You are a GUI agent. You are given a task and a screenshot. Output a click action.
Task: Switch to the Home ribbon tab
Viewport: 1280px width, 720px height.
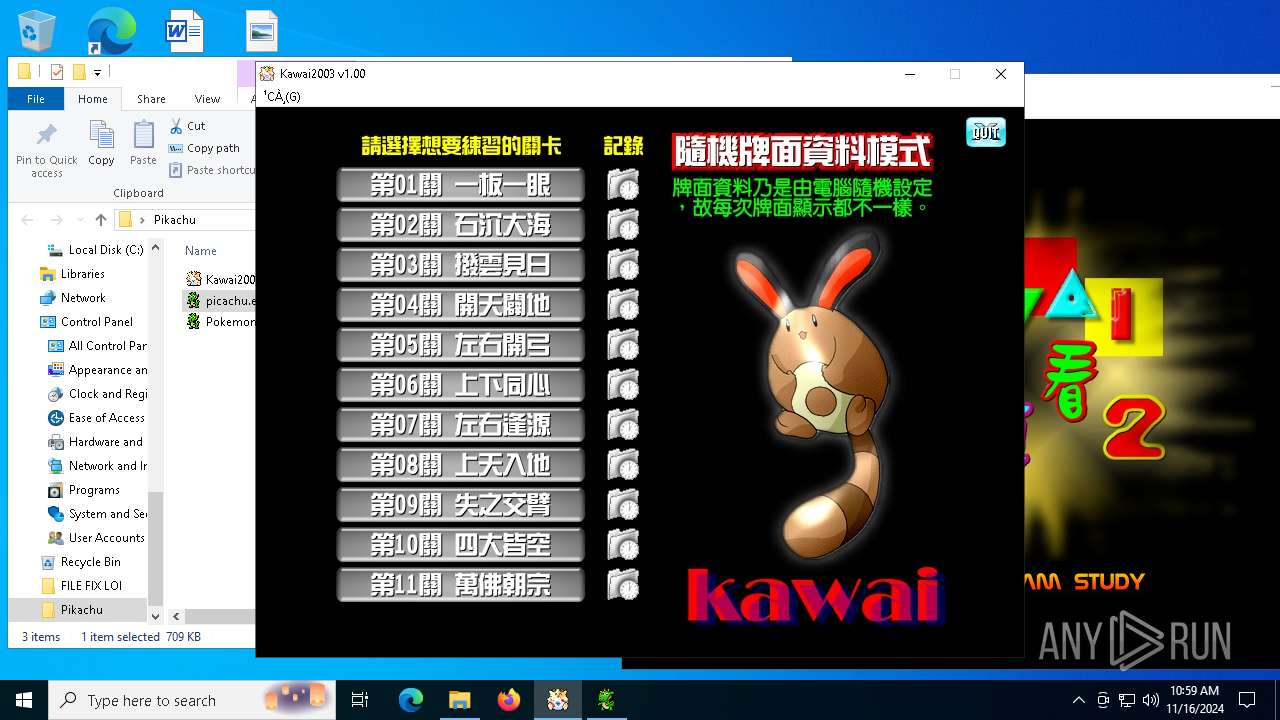[x=93, y=99]
